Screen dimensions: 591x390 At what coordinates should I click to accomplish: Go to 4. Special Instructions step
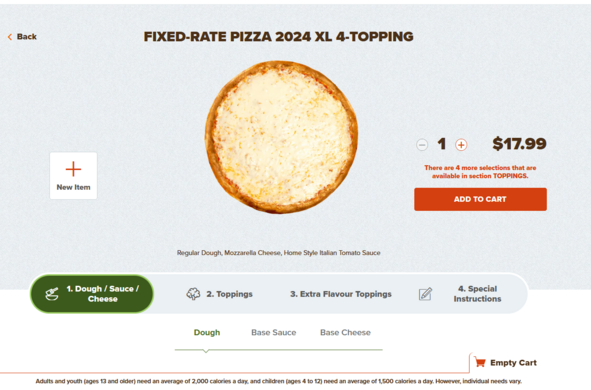[460, 294]
